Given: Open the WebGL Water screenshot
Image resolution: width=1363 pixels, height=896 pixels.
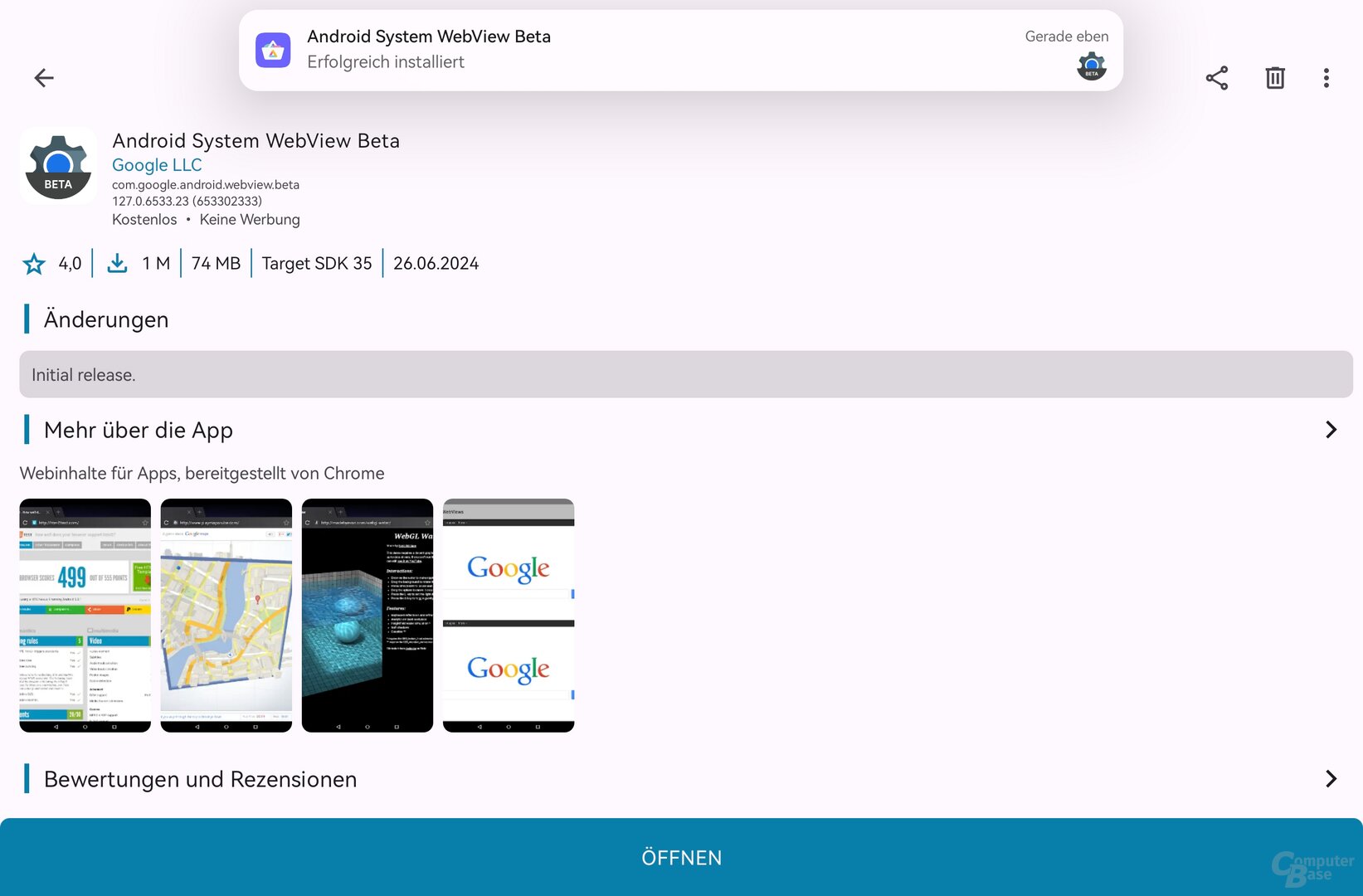Looking at the screenshot, I should tap(368, 616).
